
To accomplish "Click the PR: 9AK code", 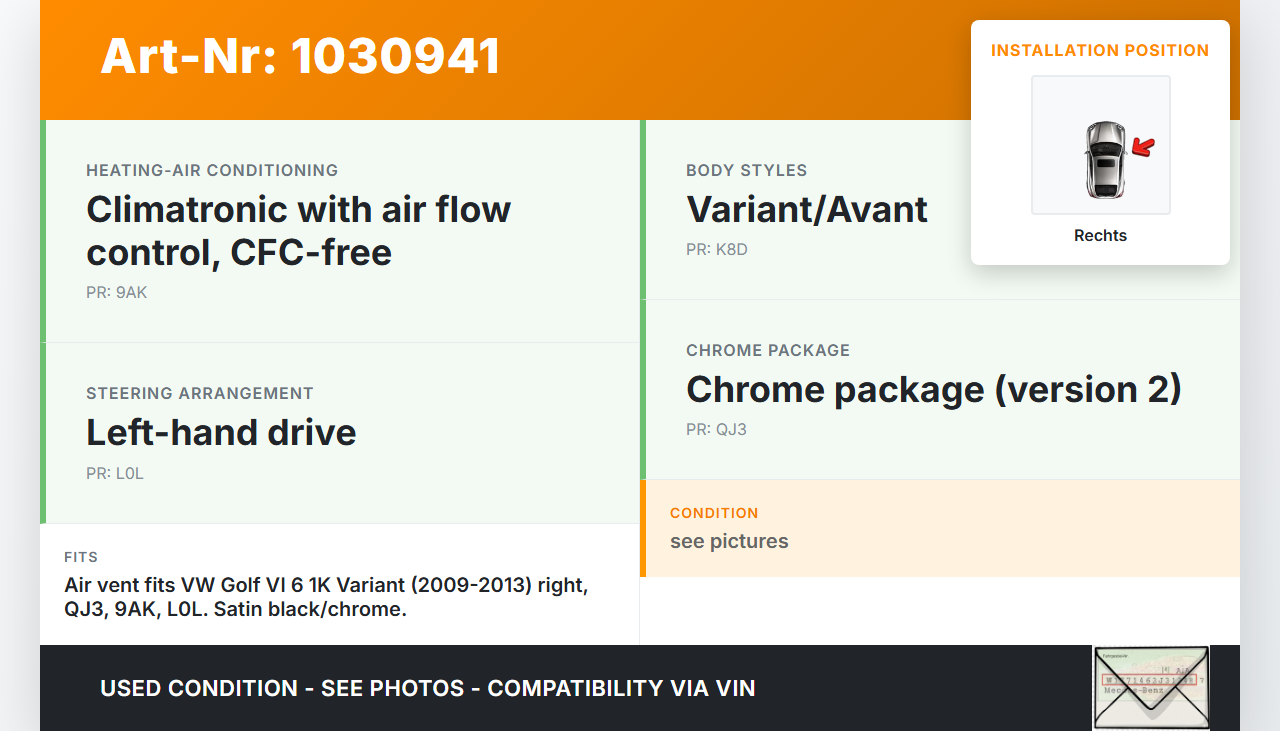I will 117,293.
